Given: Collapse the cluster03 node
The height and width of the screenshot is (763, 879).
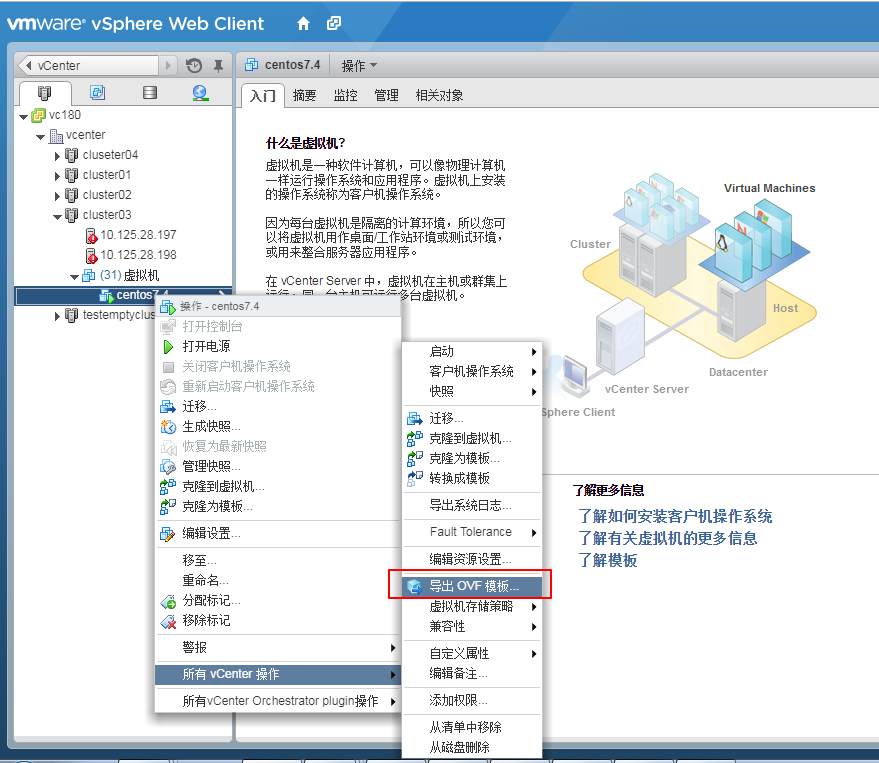Looking at the screenshot, I should 57,216.
